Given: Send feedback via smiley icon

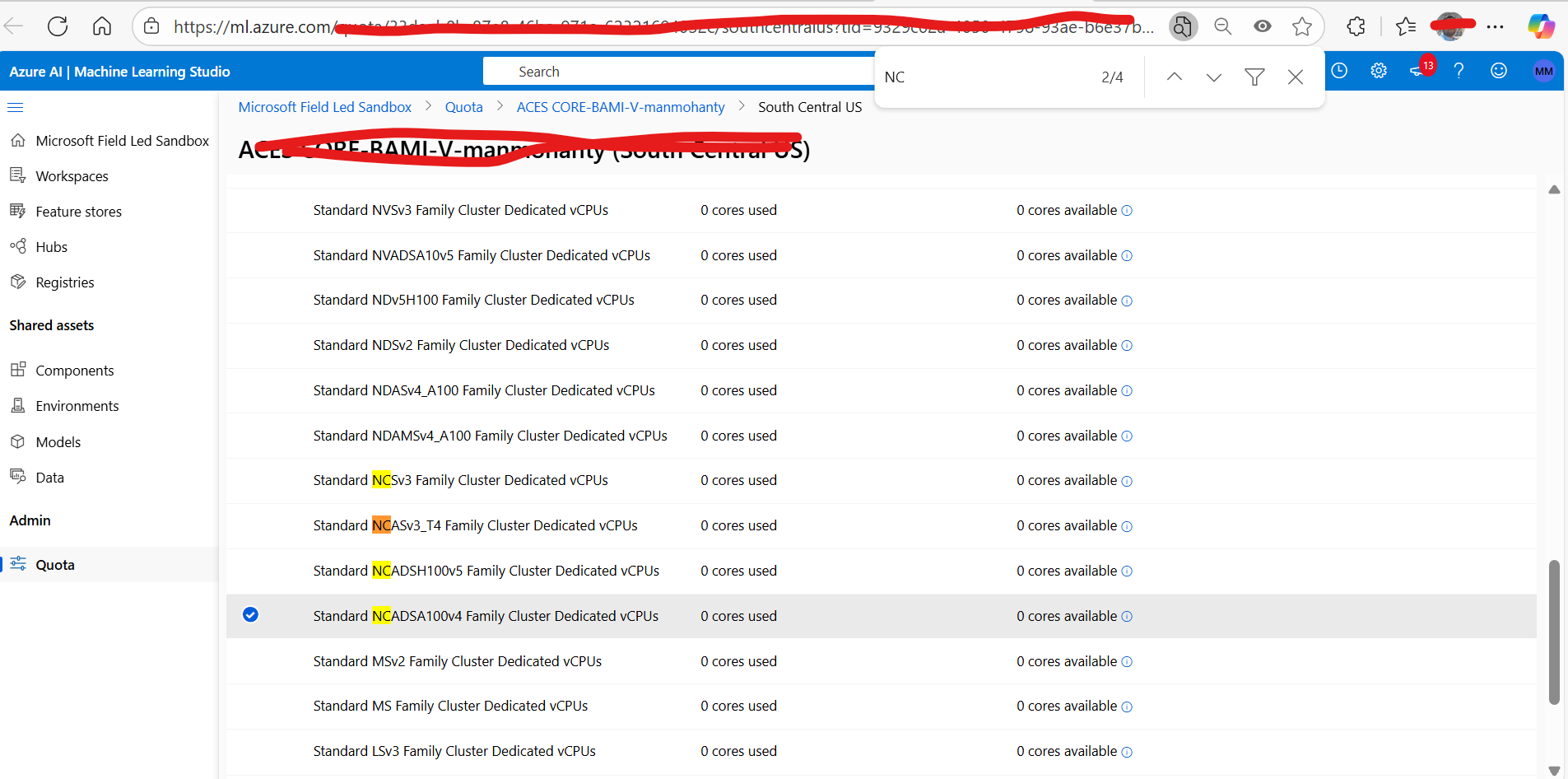Looking at the screenshot, I should [1499, 71].
